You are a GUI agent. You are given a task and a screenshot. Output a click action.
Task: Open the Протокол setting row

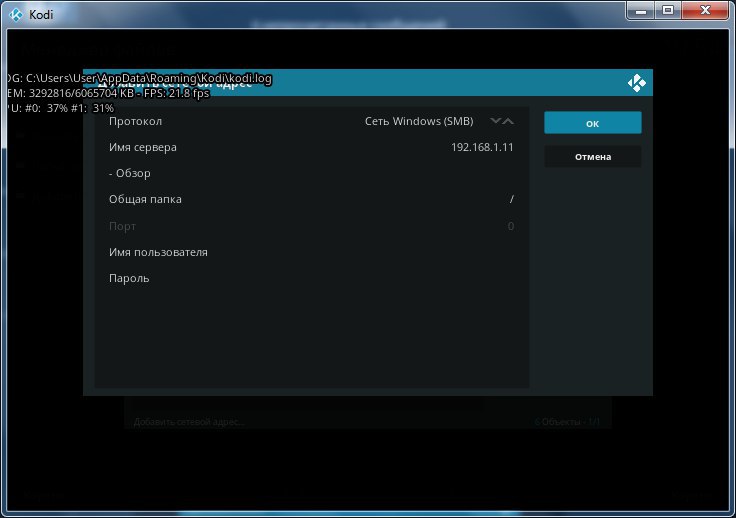coord(312,121)
